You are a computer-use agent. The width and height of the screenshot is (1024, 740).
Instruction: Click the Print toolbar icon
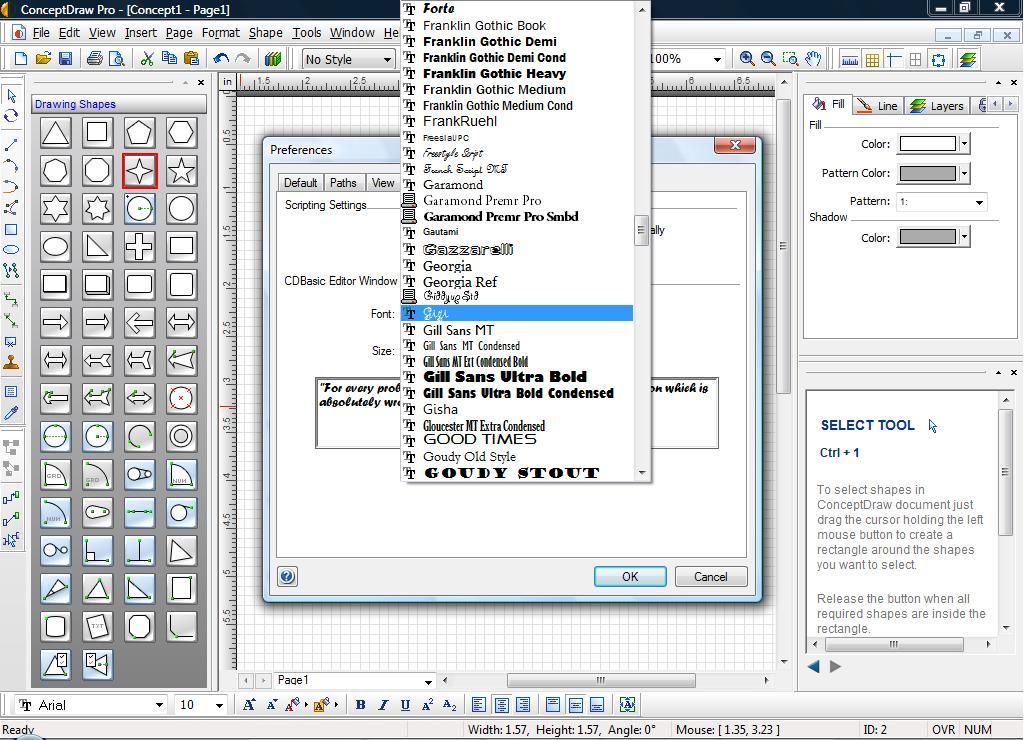(95, 59)
